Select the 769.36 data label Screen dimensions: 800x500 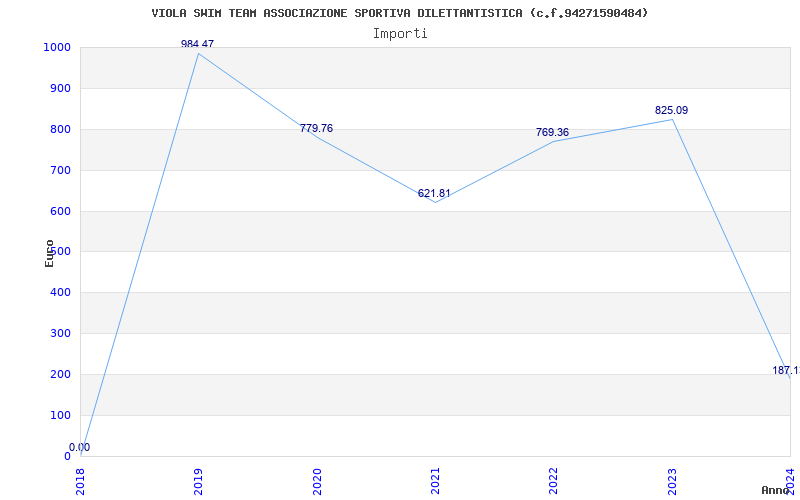(552, 133)
